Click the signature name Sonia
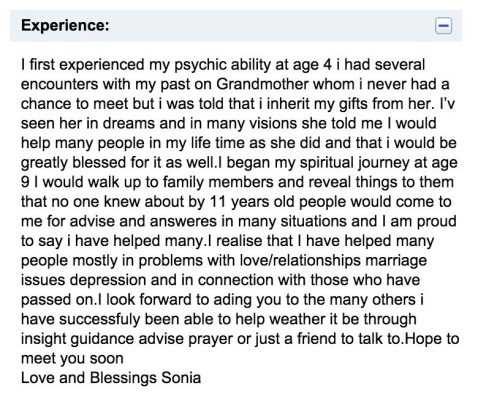Viewport: 478px width, 399px height. click(x=181, y=378)
